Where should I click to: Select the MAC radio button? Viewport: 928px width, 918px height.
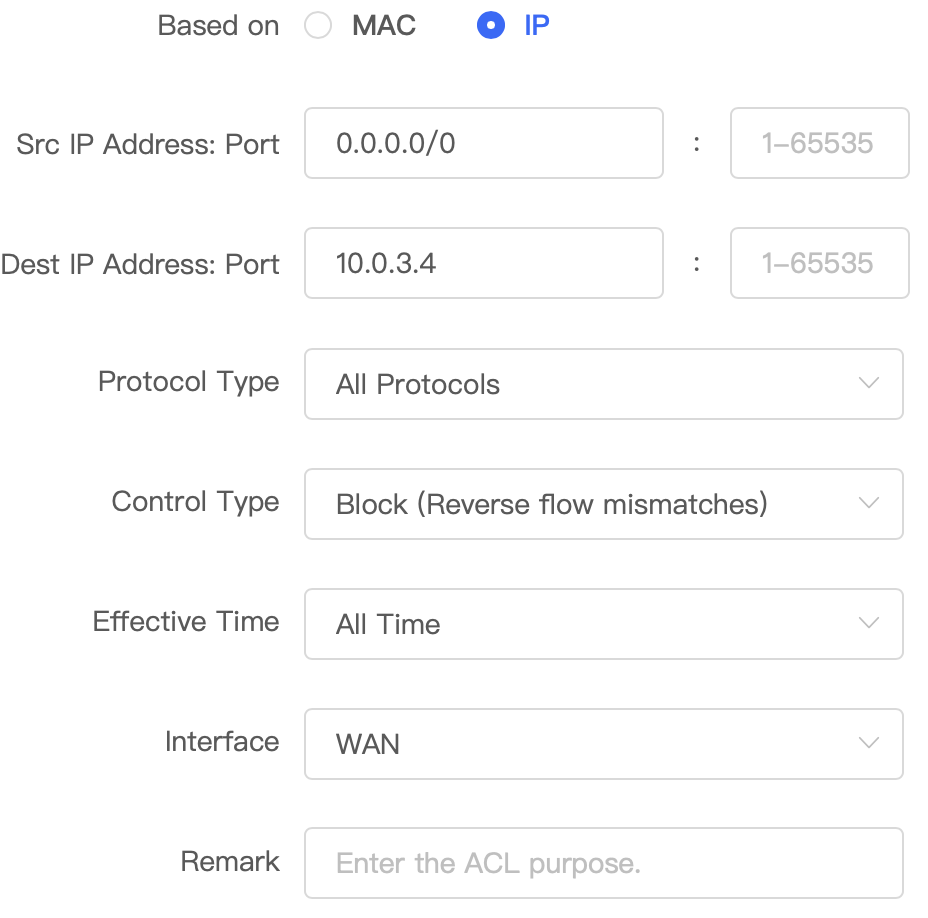point(318,25)
